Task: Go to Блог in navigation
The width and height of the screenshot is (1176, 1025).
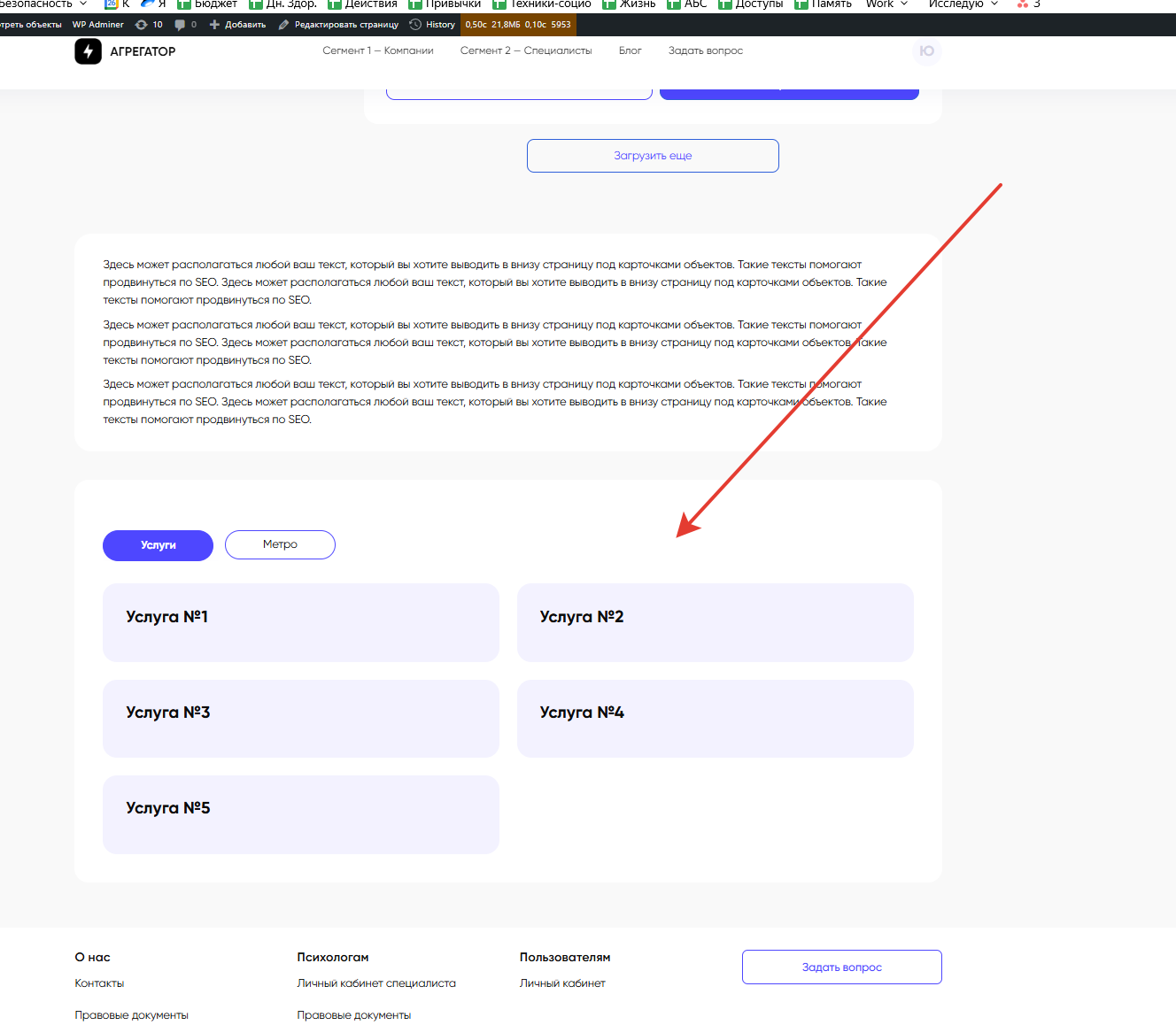Action: [x=630, y=51]
